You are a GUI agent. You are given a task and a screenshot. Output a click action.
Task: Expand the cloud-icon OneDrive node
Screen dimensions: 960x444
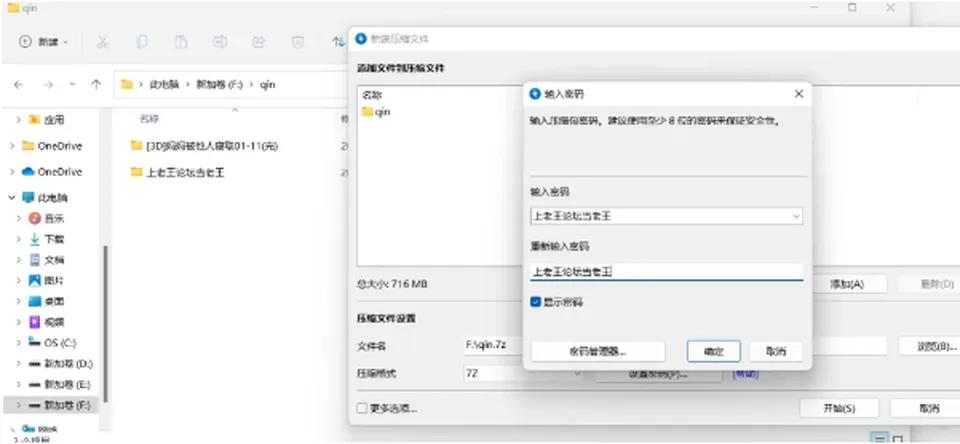(x=12, y=171)
